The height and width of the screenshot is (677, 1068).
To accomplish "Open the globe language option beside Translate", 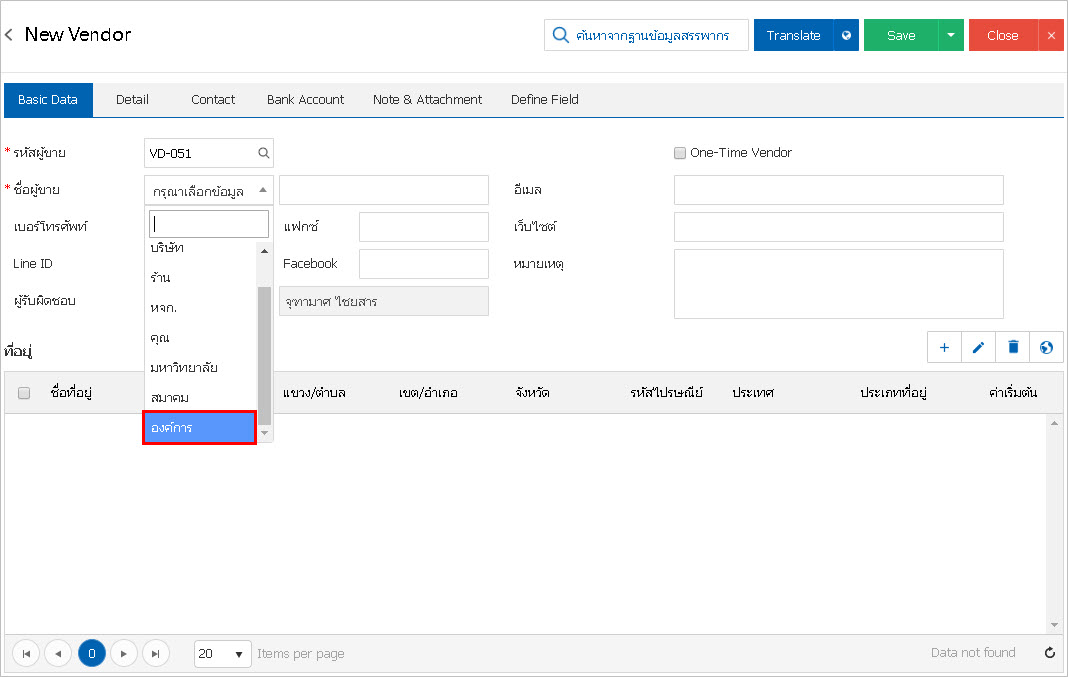I will (x=846, y=35).
